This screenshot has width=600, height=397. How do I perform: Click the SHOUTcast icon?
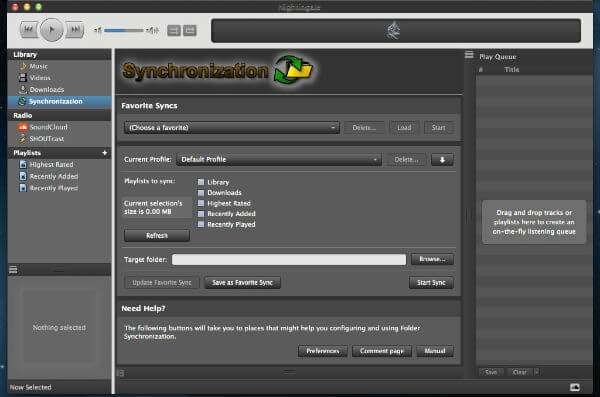23,139
